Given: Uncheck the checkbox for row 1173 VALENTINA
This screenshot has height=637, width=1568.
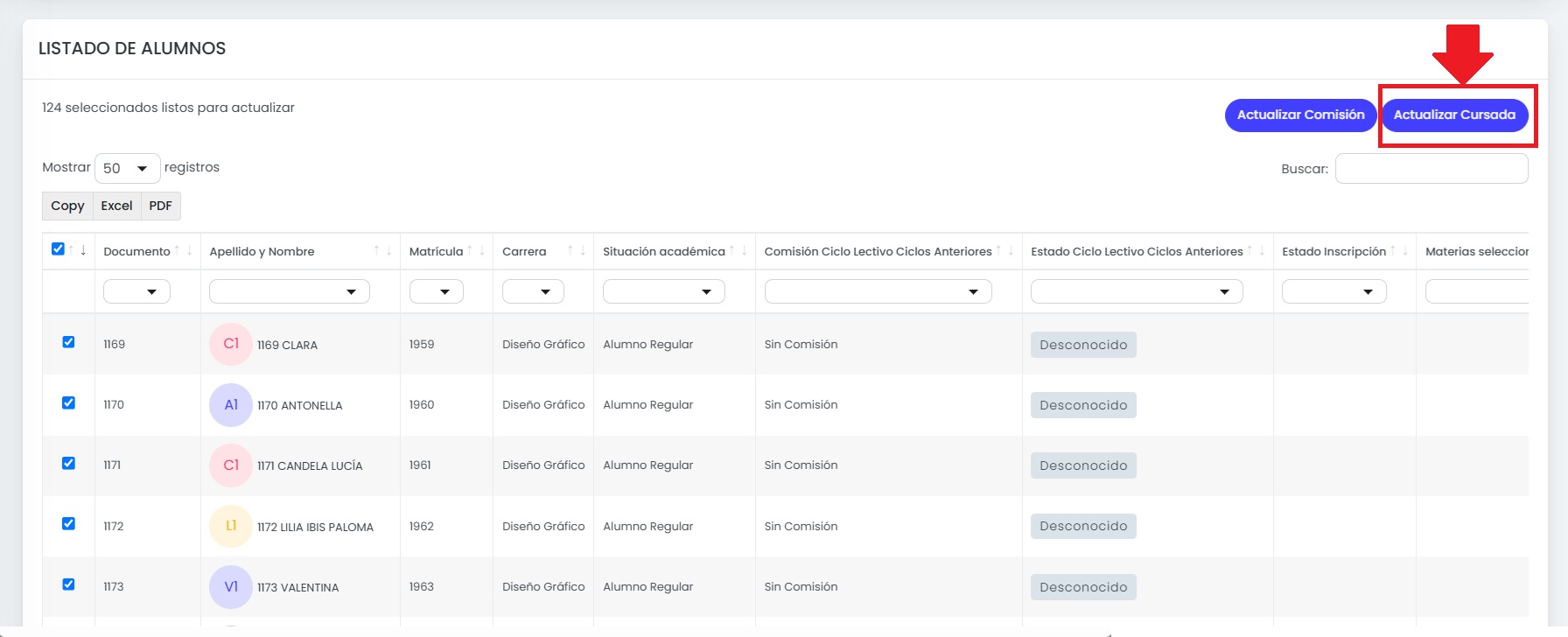Looking at the screenshot, I should point(68,584).
